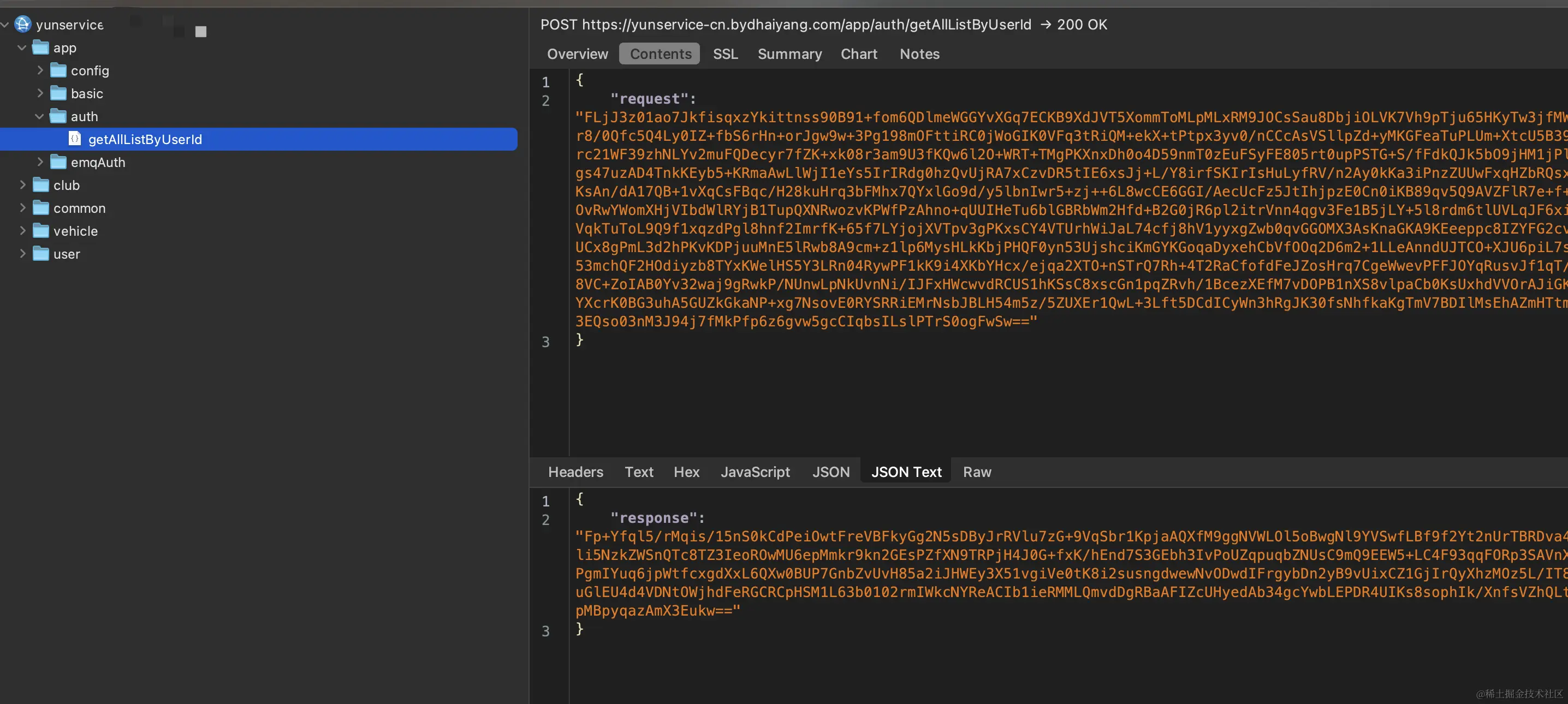
Task: Click the vehicle folder icon
Action: pos(40,231)
